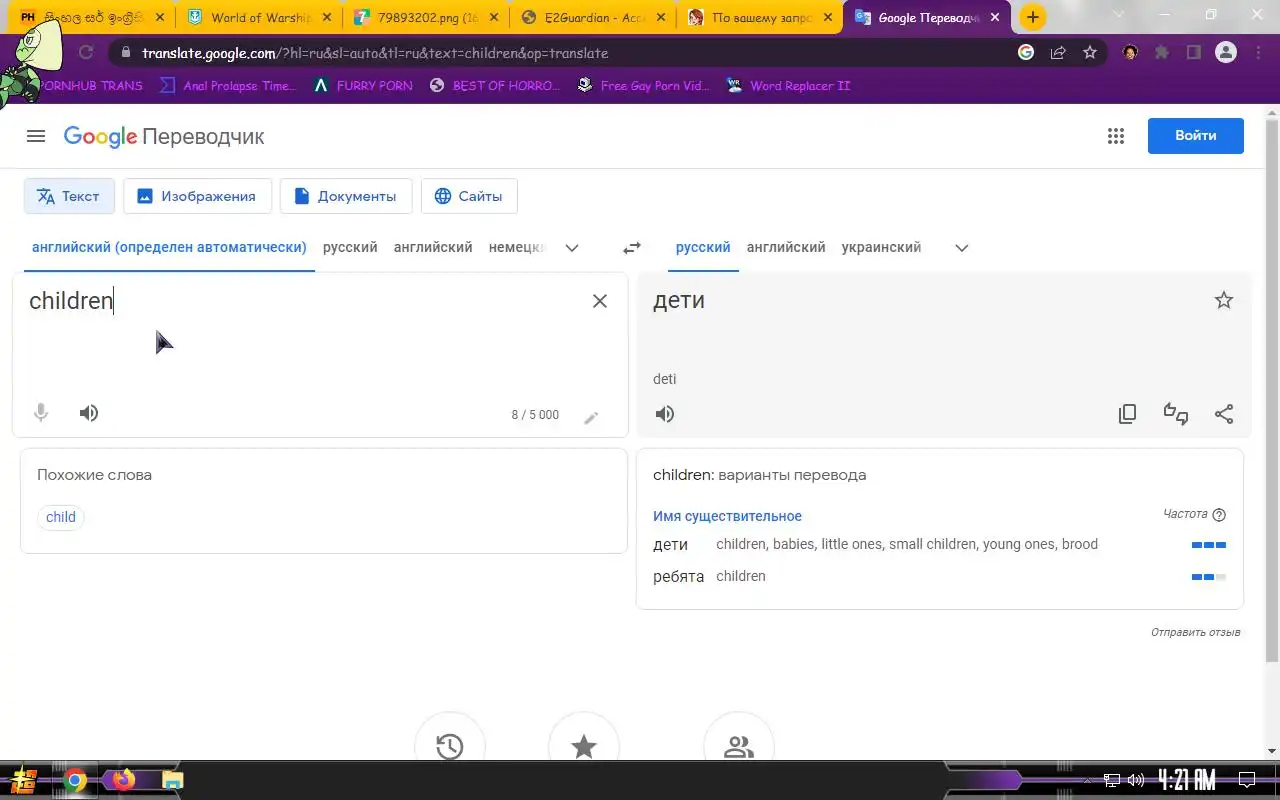Switch to Документы mode
This screenshot has height=800, width=1280.
coord(346,196)
